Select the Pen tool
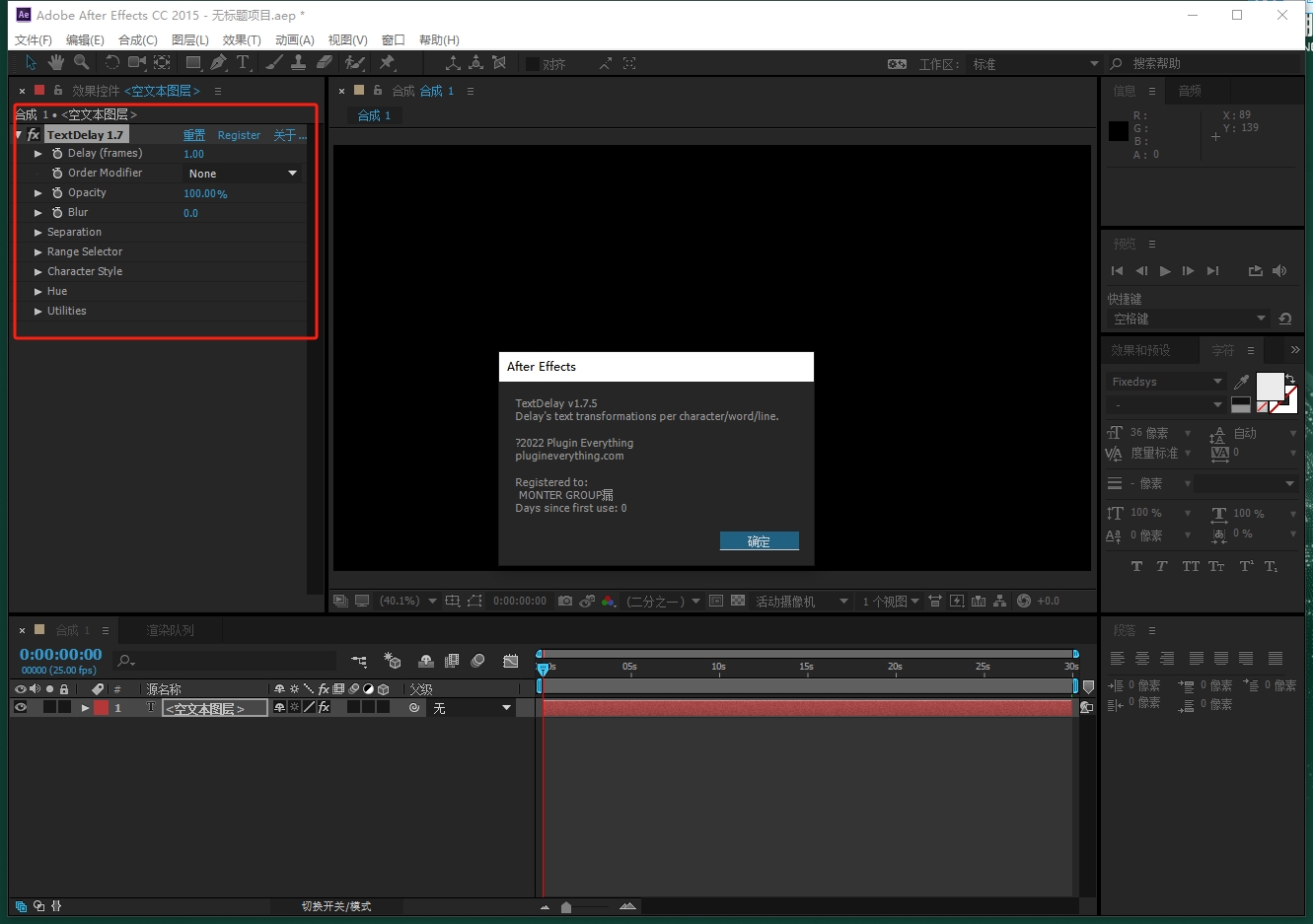The image size is (1313, 924). (218, 63)
